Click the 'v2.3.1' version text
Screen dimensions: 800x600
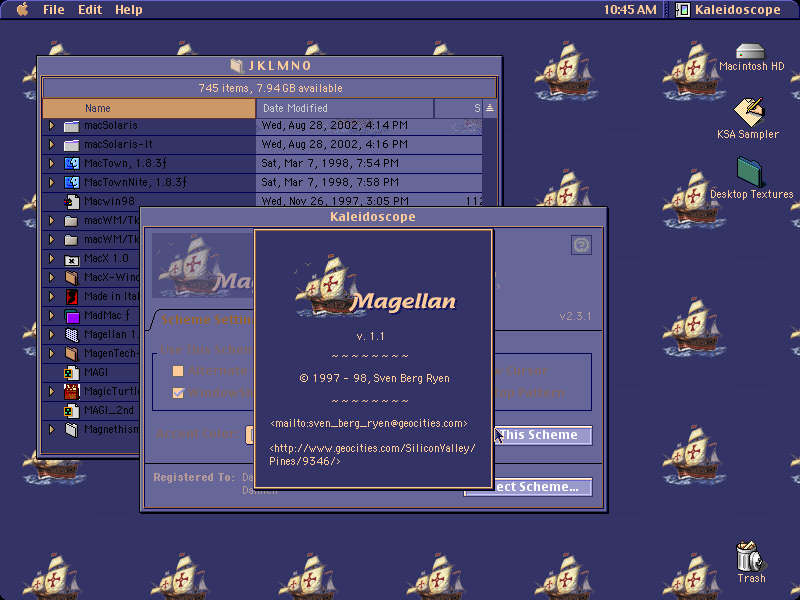575,316
